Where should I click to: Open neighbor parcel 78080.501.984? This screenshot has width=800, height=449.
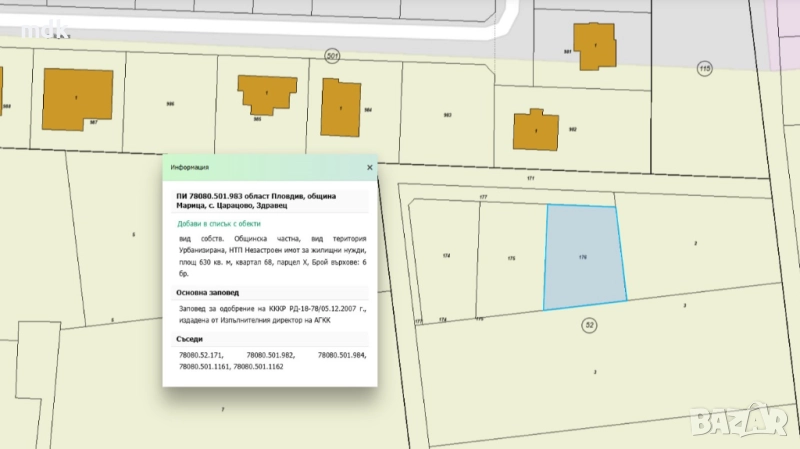tap(342, 355)
